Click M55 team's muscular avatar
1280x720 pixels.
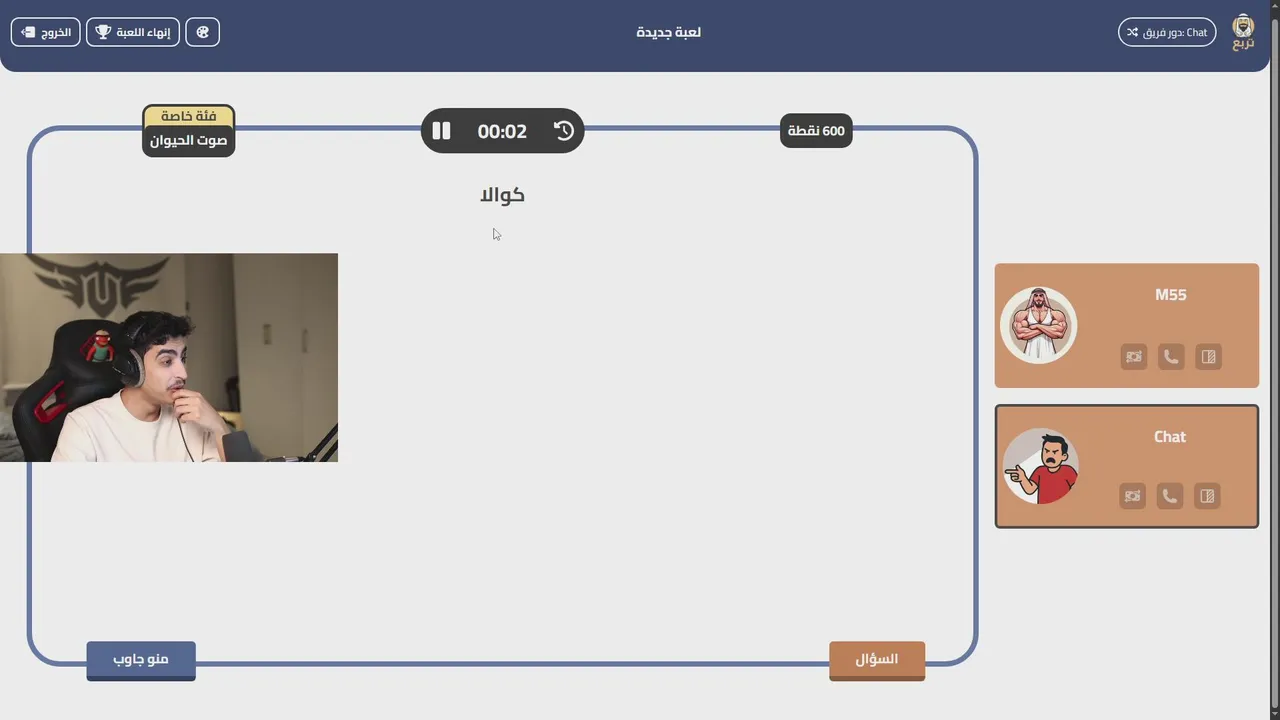point(1039,325)
